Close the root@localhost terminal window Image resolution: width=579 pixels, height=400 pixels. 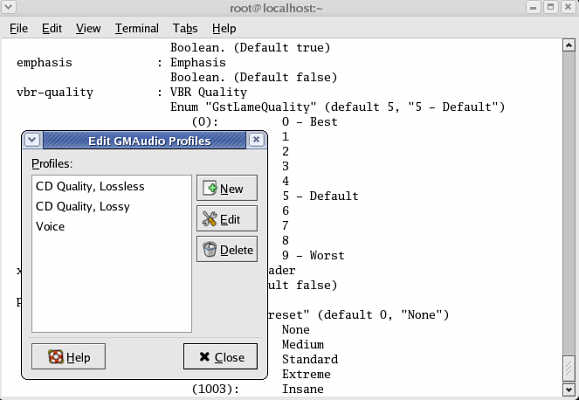point(568,7)
